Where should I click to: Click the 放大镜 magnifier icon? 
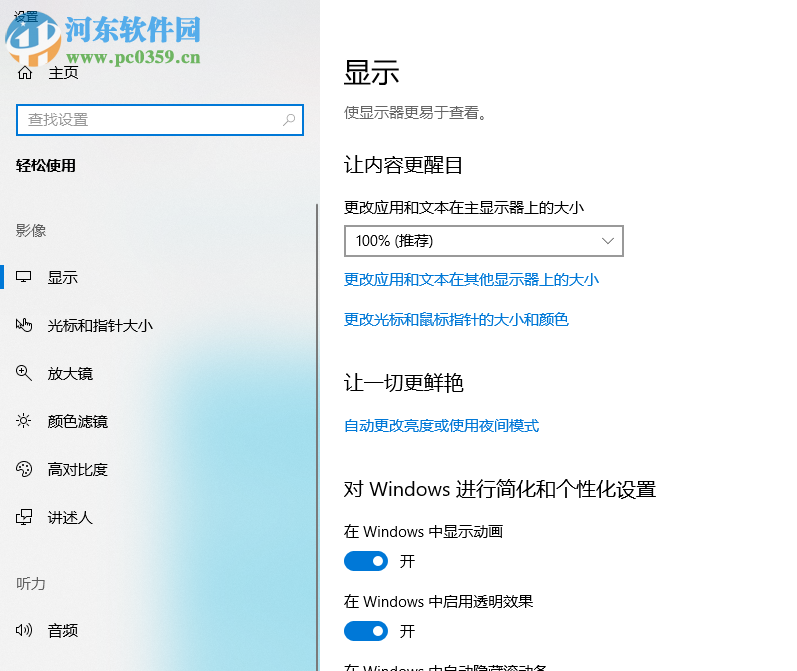click(x=23, y=373)
